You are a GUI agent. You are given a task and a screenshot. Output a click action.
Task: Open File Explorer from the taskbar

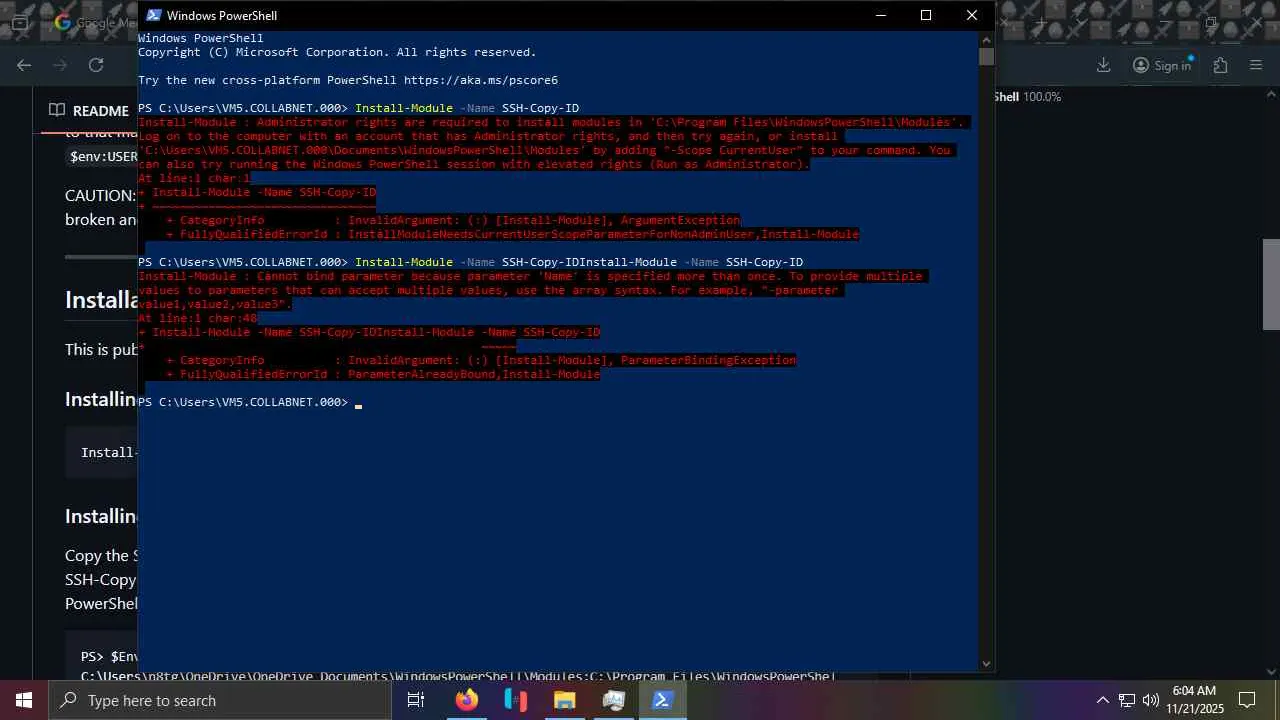click(x=565, y=700)
